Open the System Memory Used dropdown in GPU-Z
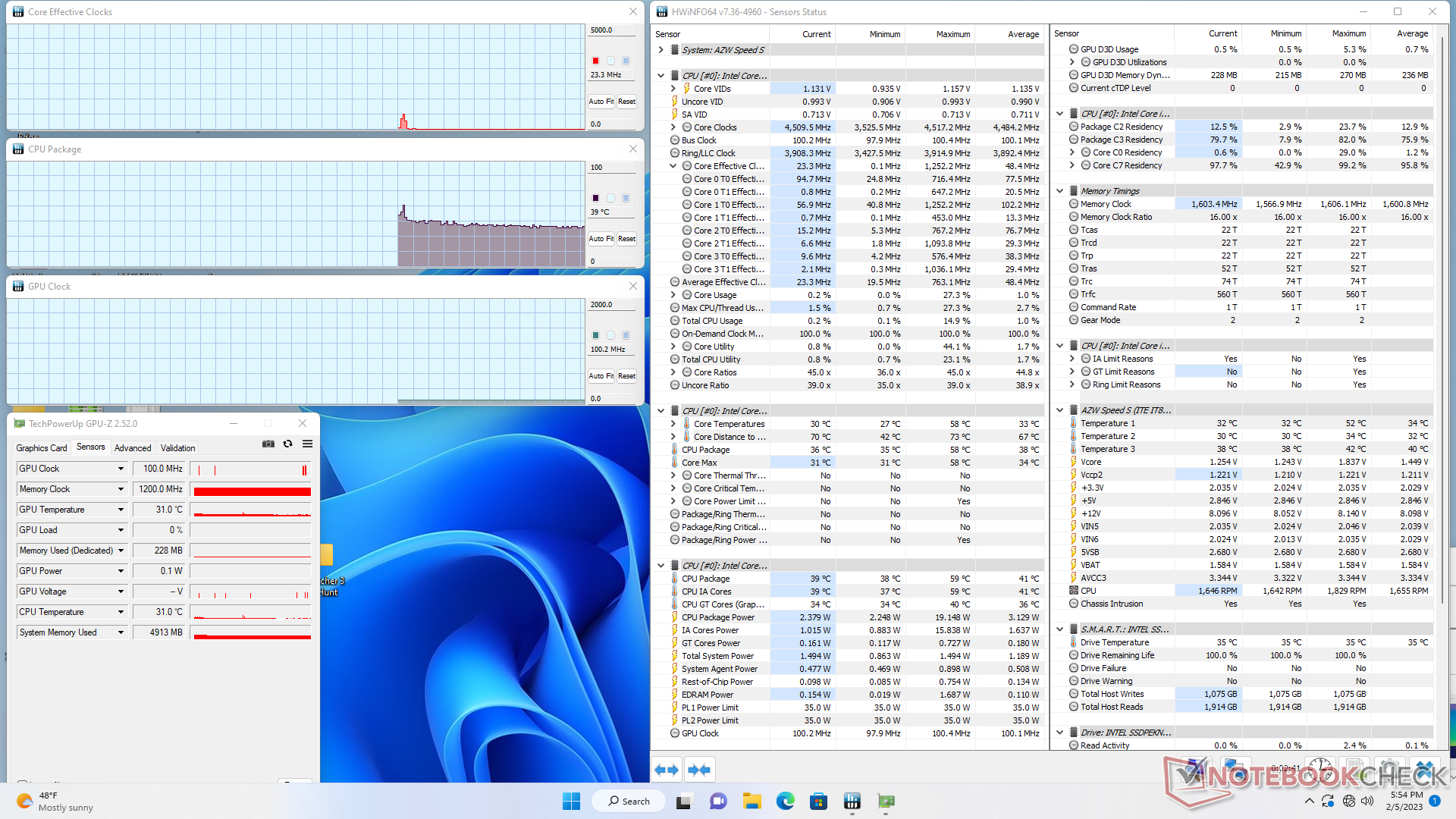1456x819 pixels. pyautogui.click(x=121, y=632)
